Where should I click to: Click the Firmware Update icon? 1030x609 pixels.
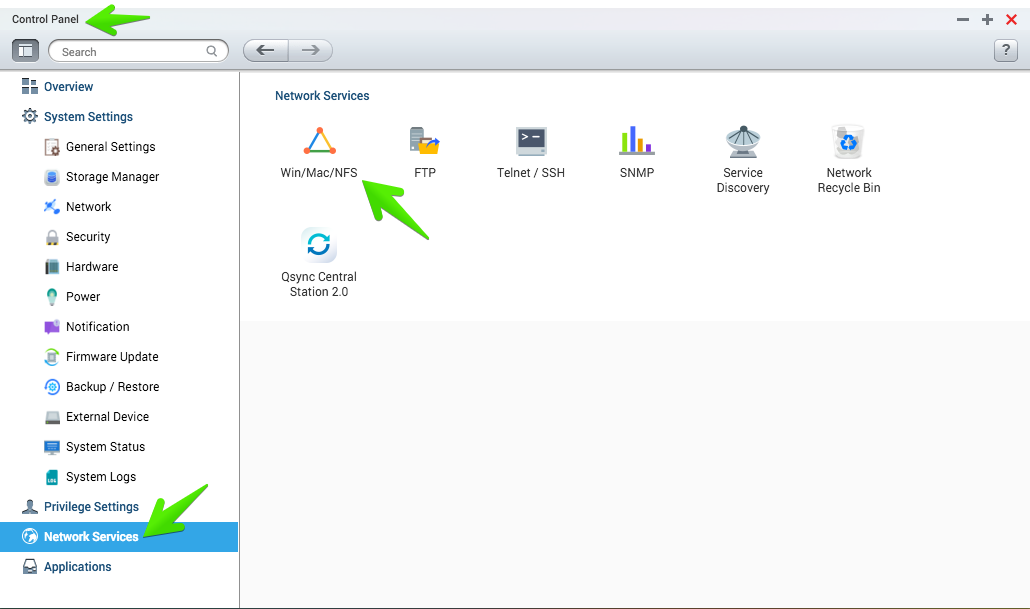click(52, 357)
